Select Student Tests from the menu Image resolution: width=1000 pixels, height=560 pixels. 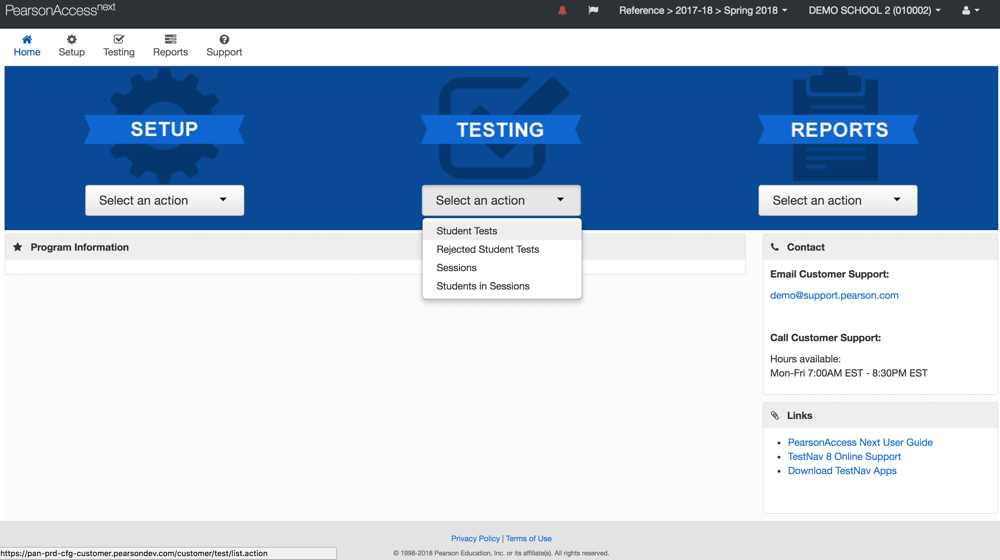[467, 231]
